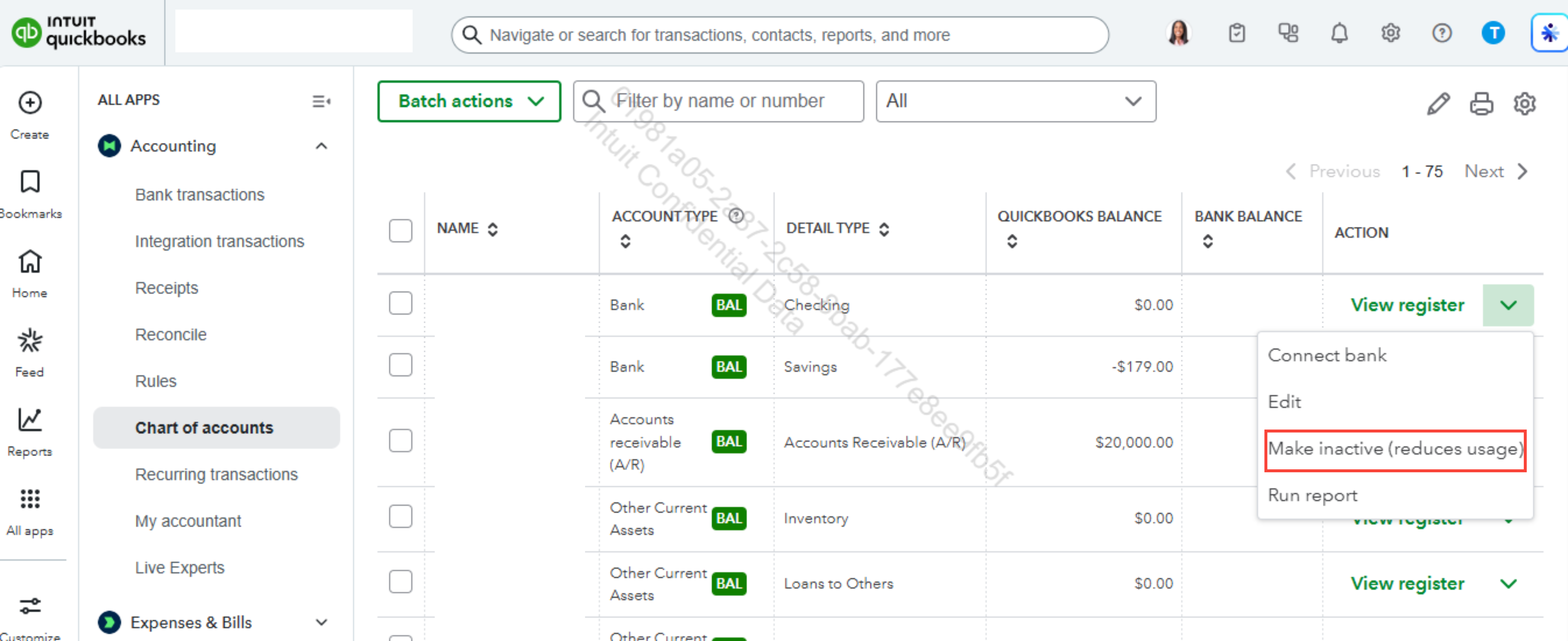Open the All apps grid icon
The width and height of the screenshot is (1568, 641).
[30, 498]
